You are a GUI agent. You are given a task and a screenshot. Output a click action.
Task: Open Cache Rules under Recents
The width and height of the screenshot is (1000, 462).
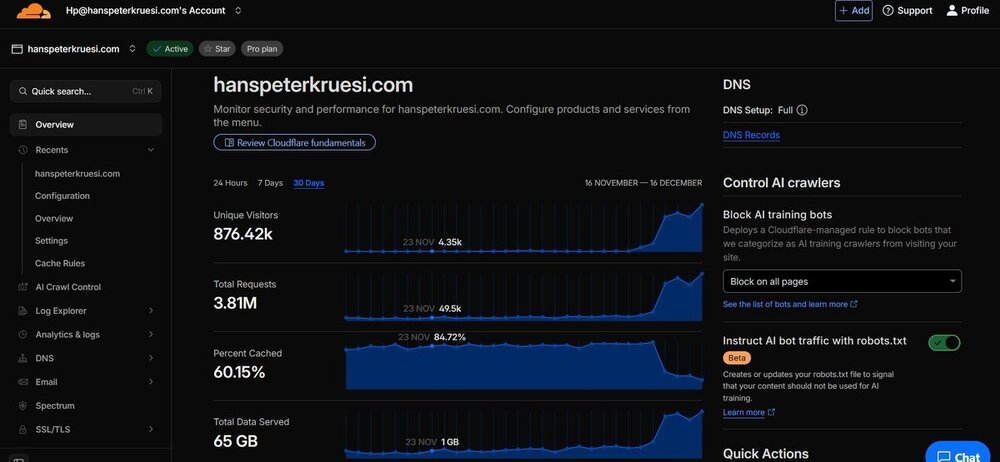[59, 263]
